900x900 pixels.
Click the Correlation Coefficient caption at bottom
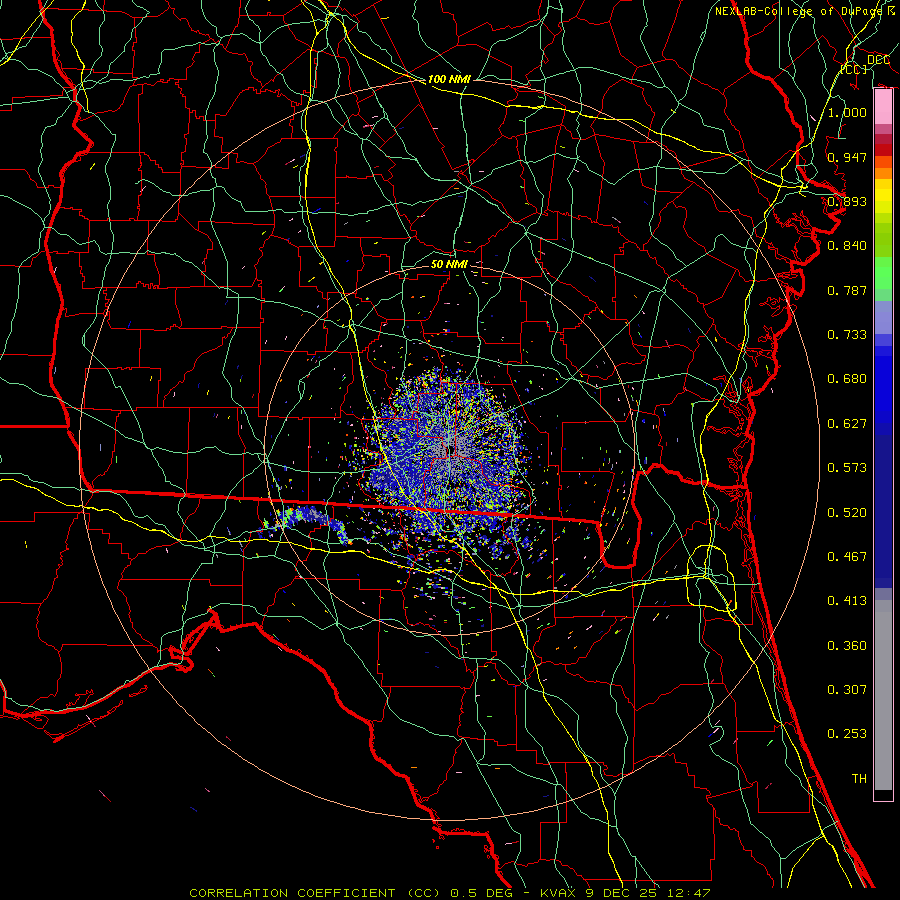tap(450, 893)
